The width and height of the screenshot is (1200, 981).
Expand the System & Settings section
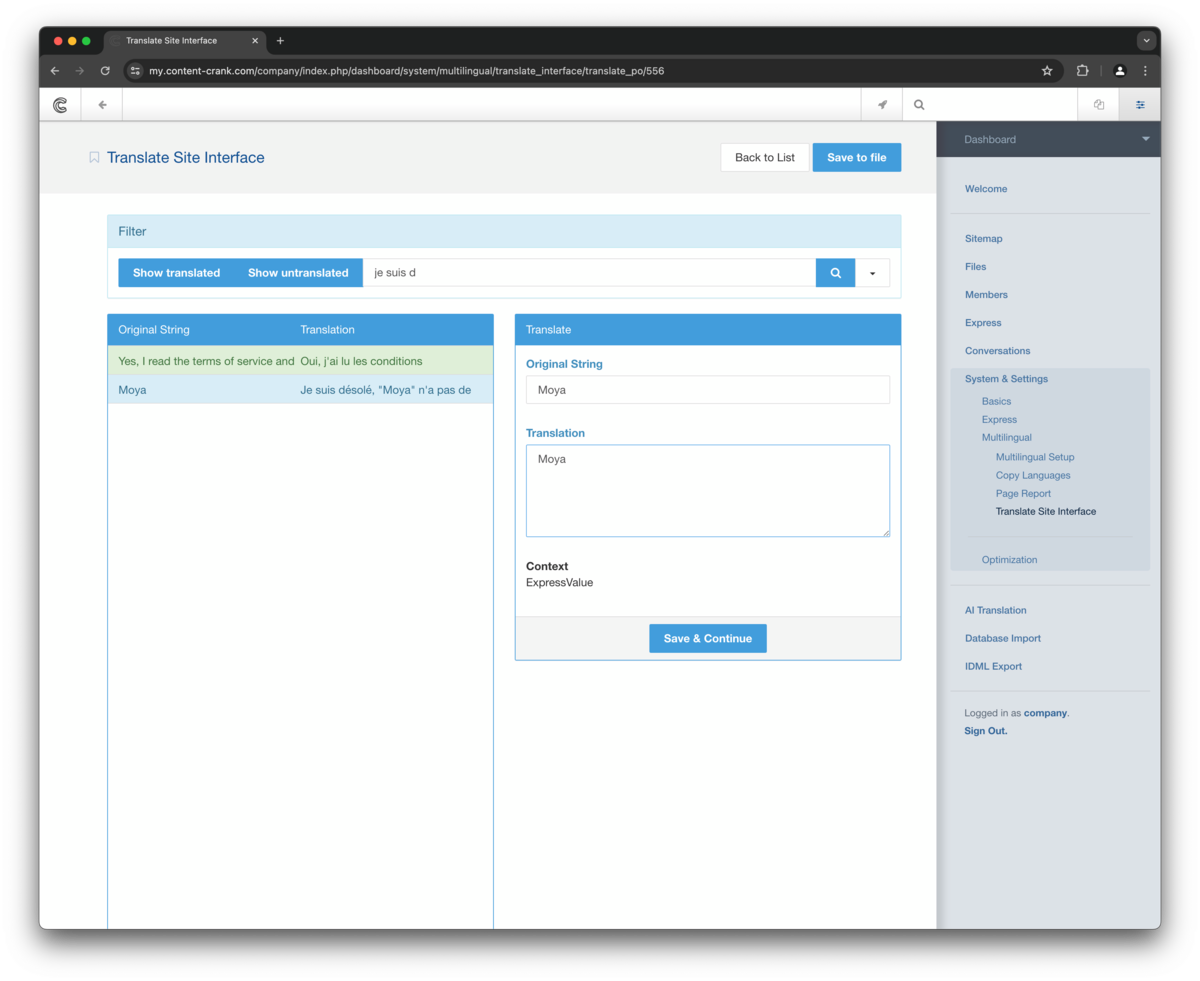(x=1006, y=379)
